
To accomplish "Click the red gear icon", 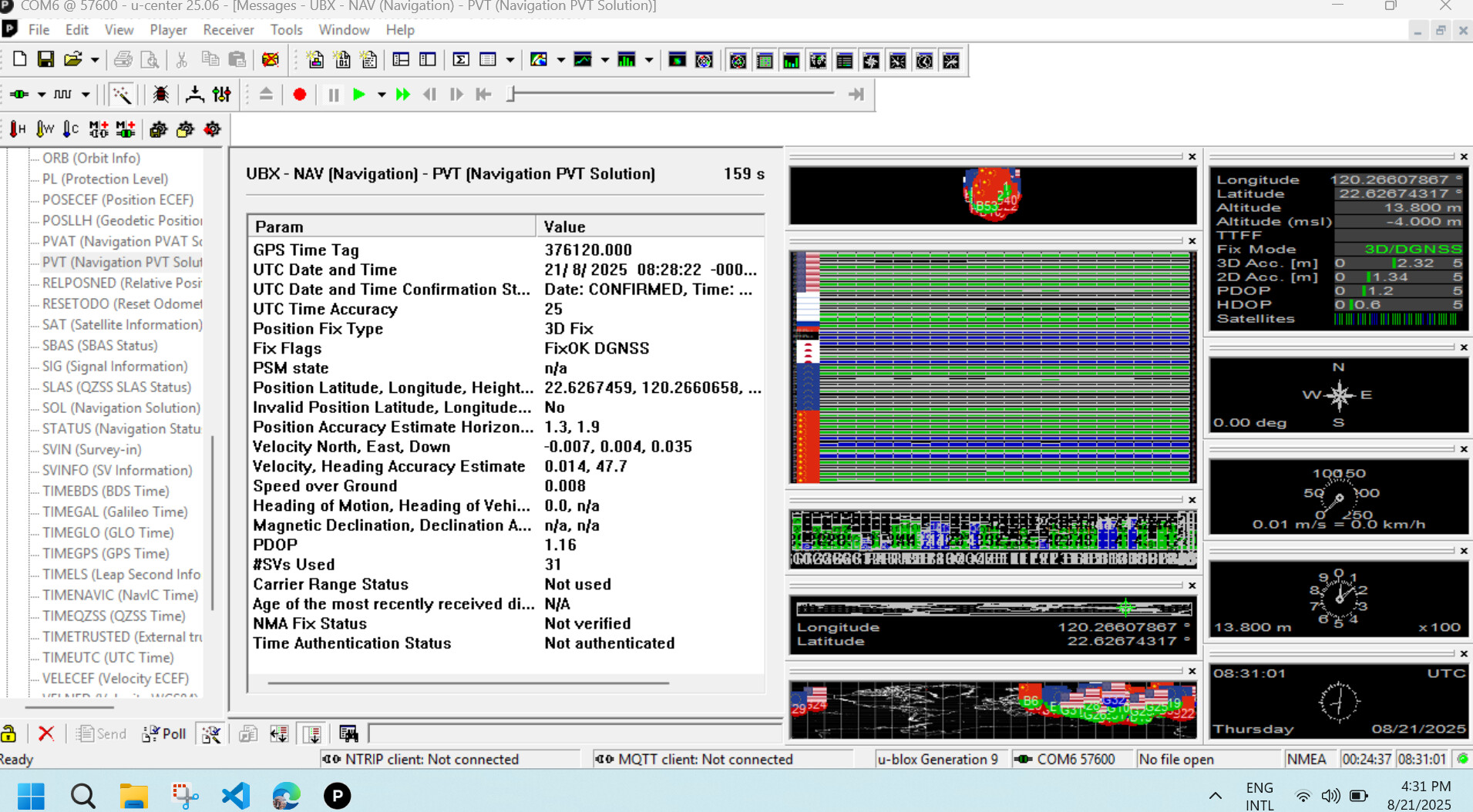I will (x=212, y=129).
